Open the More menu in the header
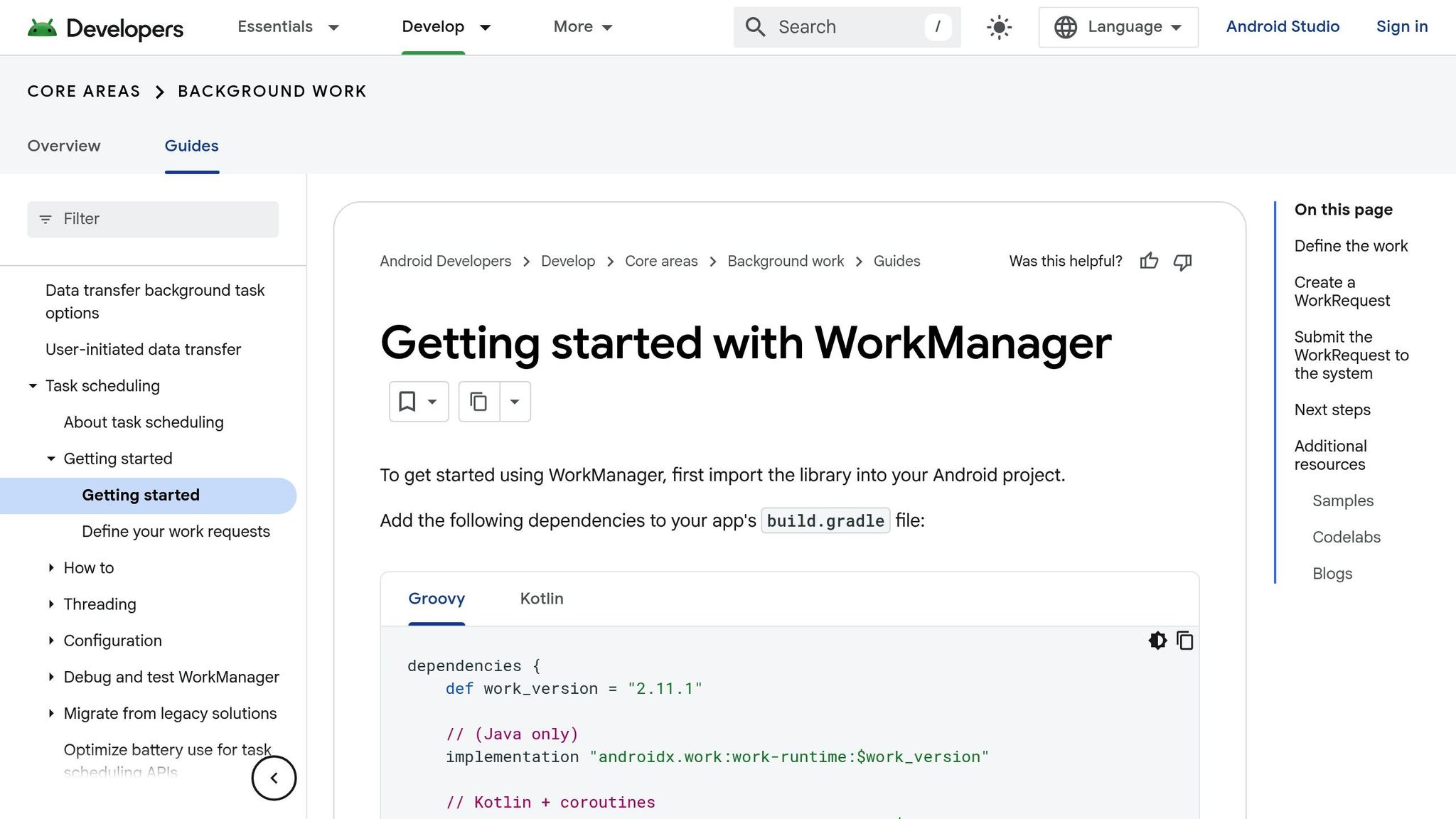Viewport: 1456px width, 819px height. pyautogui.click(x=582, y=27)
